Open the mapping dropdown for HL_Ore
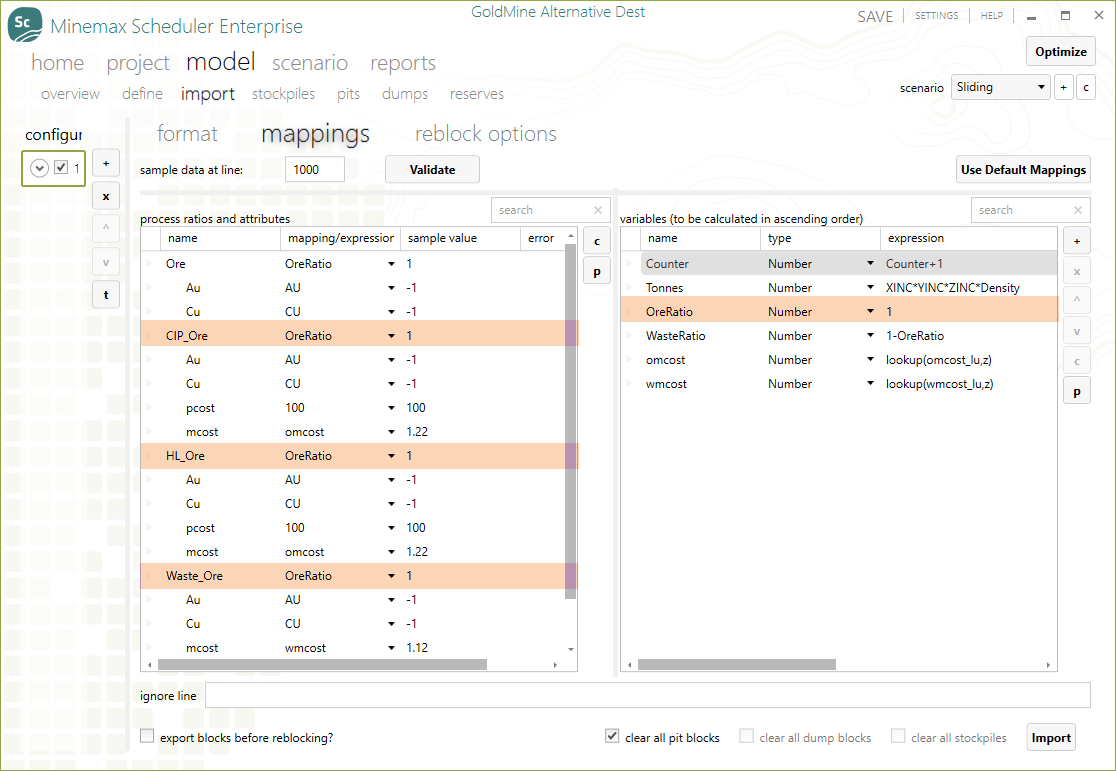Screen dimensions: 1116x771 coord(391,456)
